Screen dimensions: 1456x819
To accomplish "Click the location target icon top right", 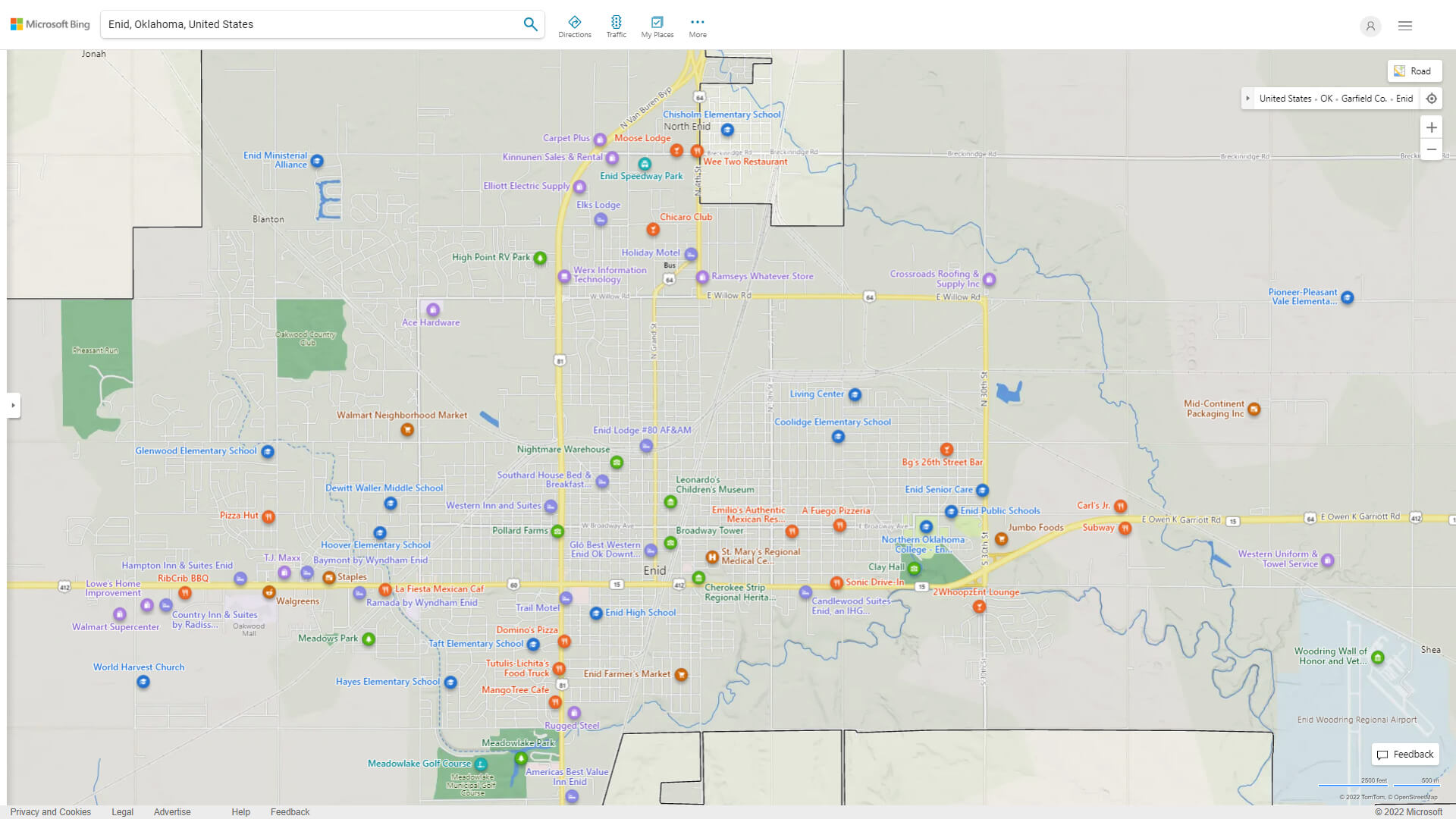I will [1431, 99].
